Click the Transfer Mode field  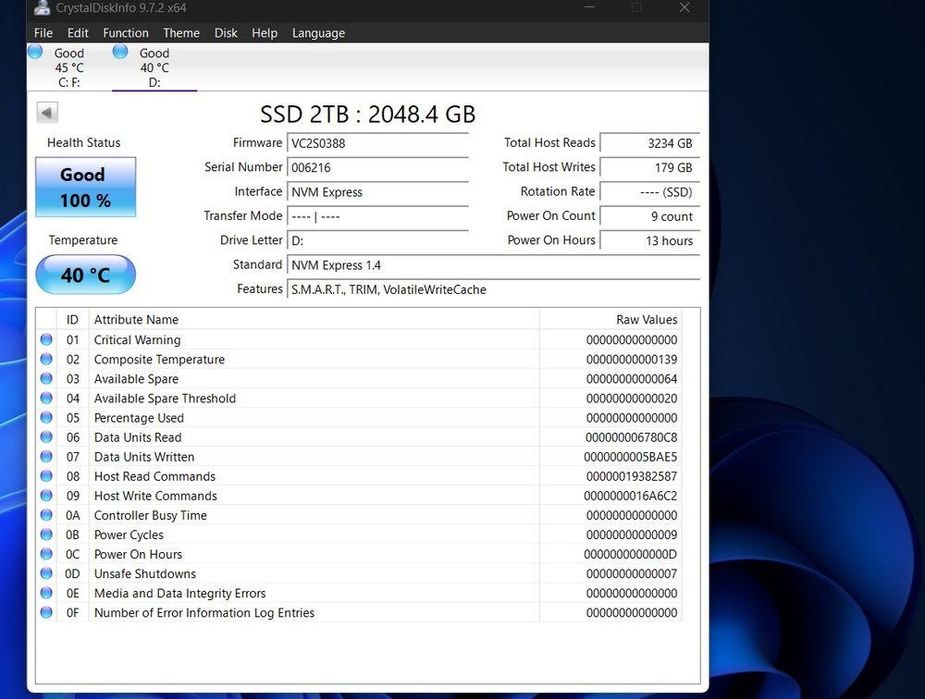[x=378, y=216]
